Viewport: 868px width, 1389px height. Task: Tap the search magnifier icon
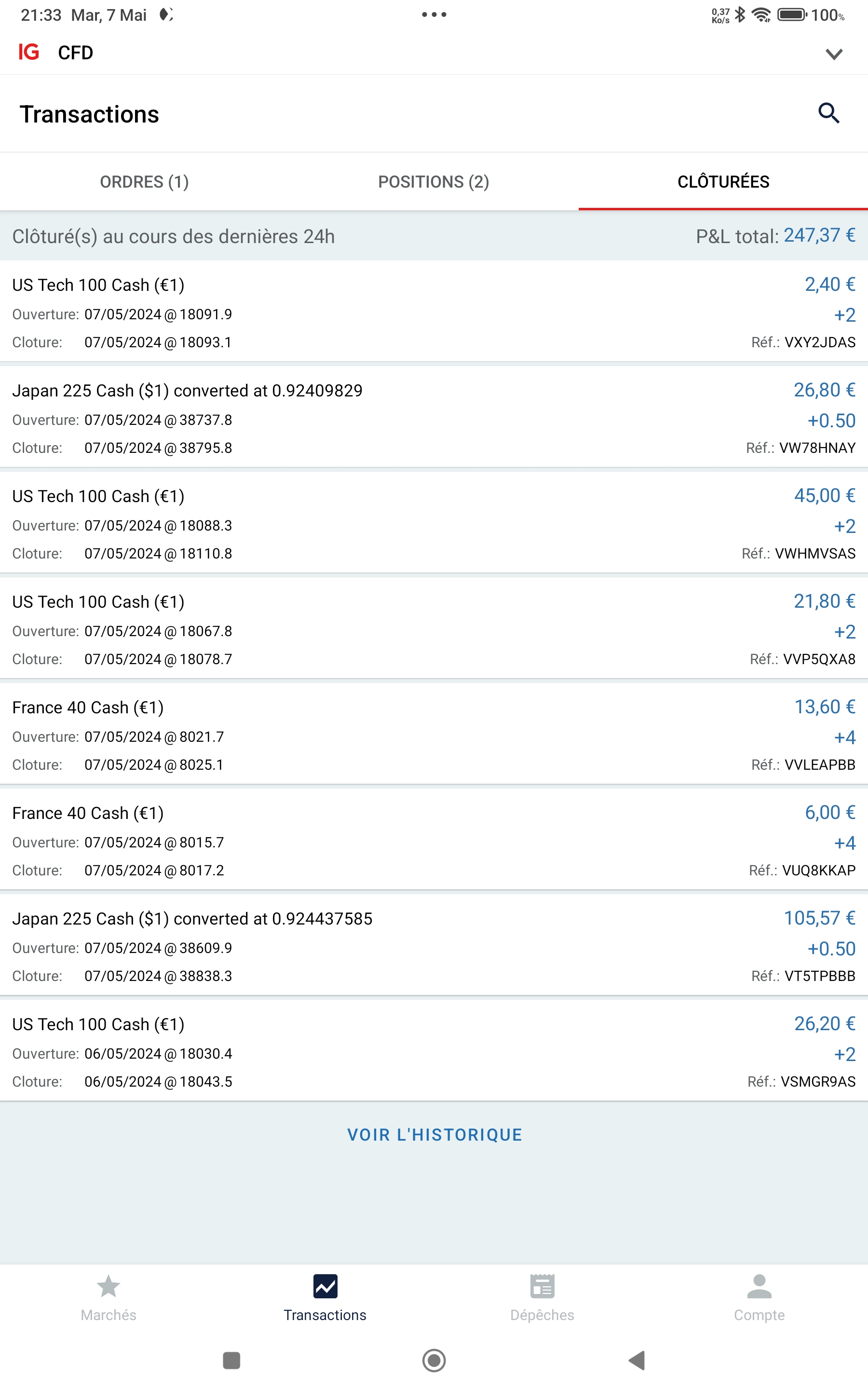[x=828, y=114]
